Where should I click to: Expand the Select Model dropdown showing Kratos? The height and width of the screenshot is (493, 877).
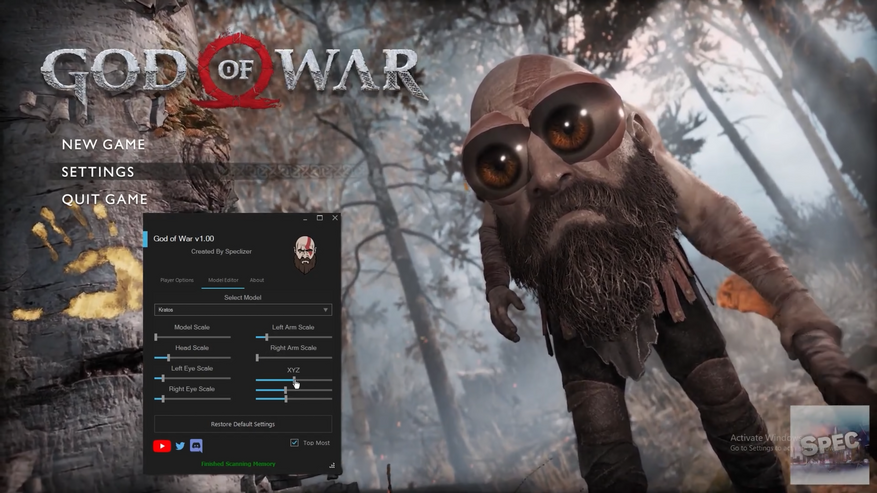[243, 310]
